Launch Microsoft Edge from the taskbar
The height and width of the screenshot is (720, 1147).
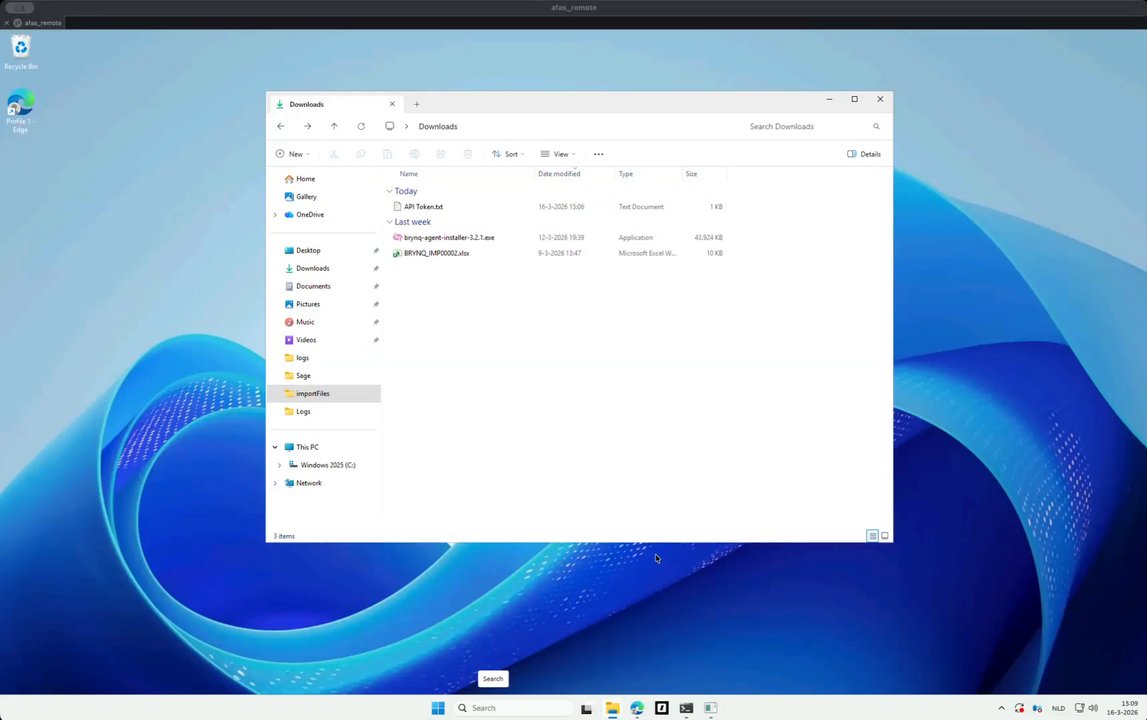[637, 708]
